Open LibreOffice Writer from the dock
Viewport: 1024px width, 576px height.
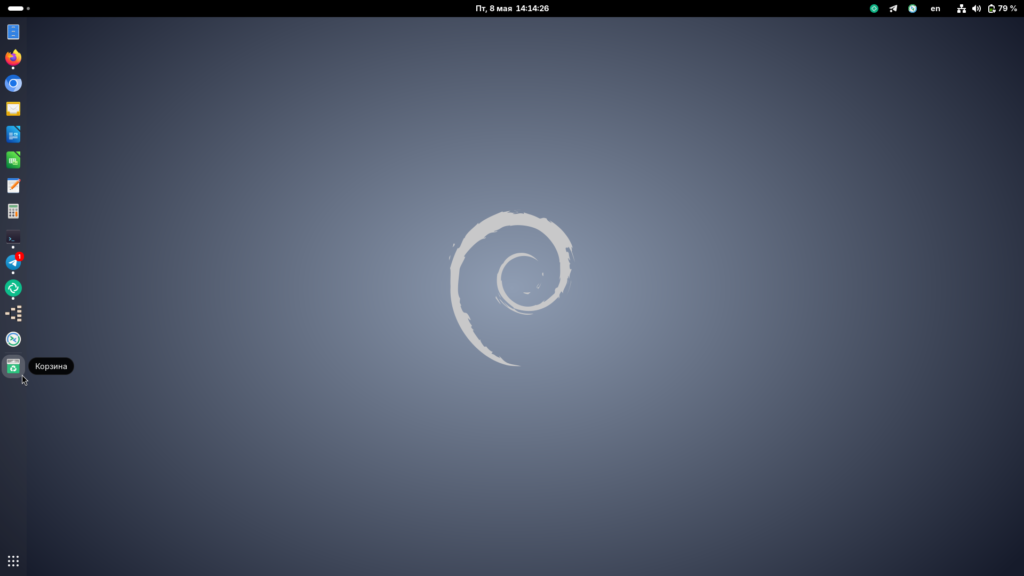13,135
